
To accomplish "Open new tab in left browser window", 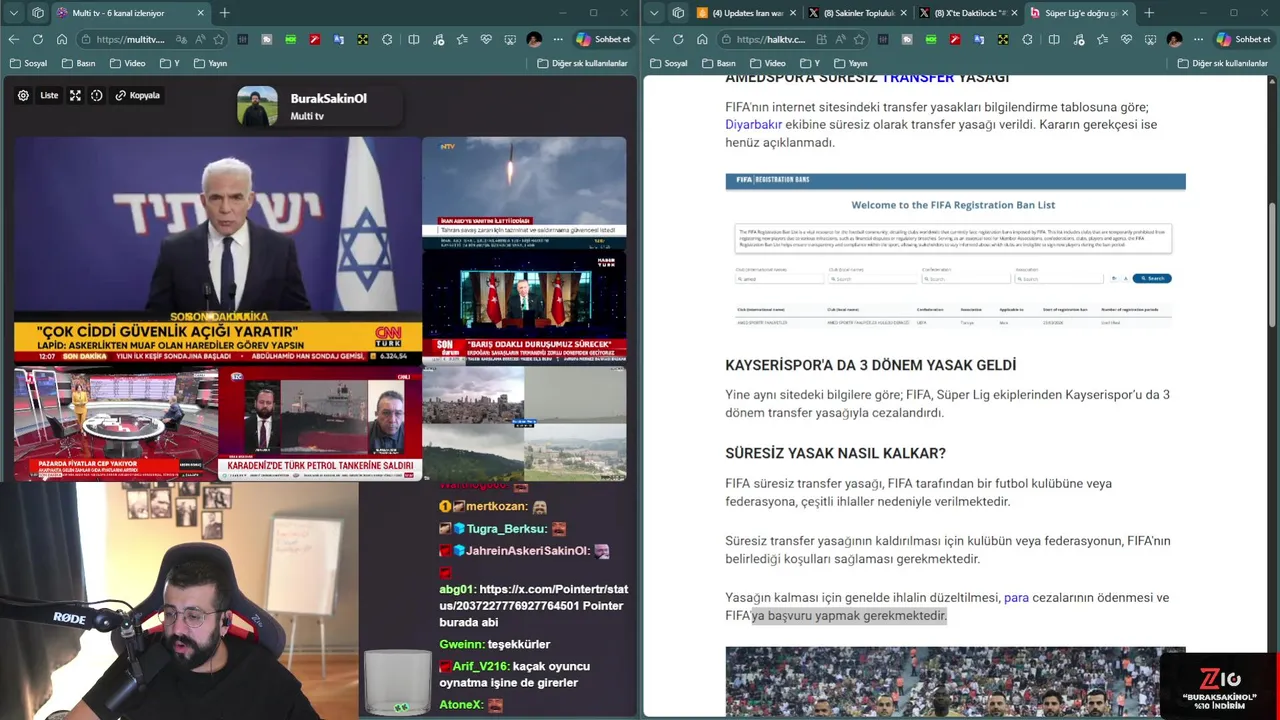I will pyautogui.click(x=224, y=13).
